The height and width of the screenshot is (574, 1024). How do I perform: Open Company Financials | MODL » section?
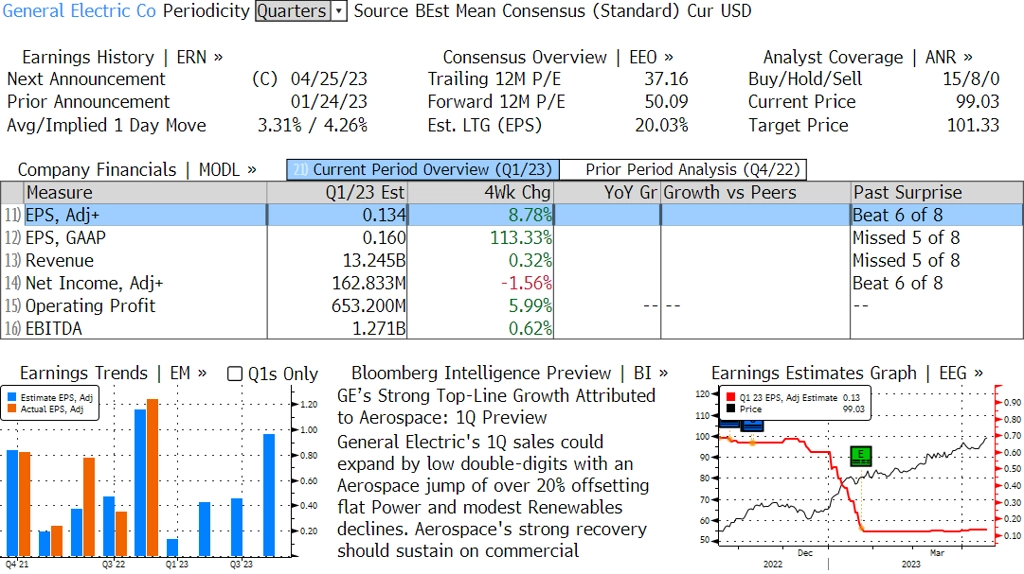136,170
